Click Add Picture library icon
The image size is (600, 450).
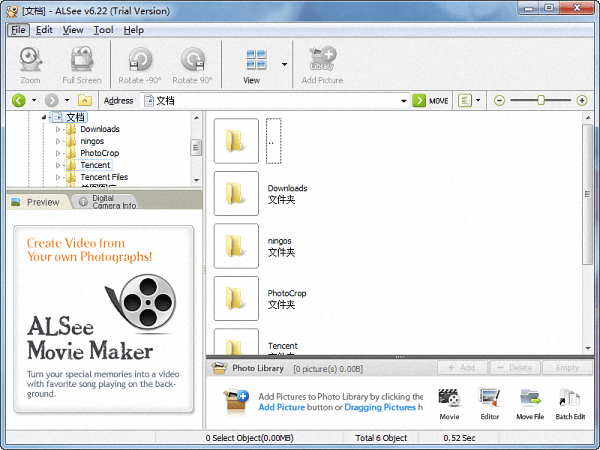point(322,59)
